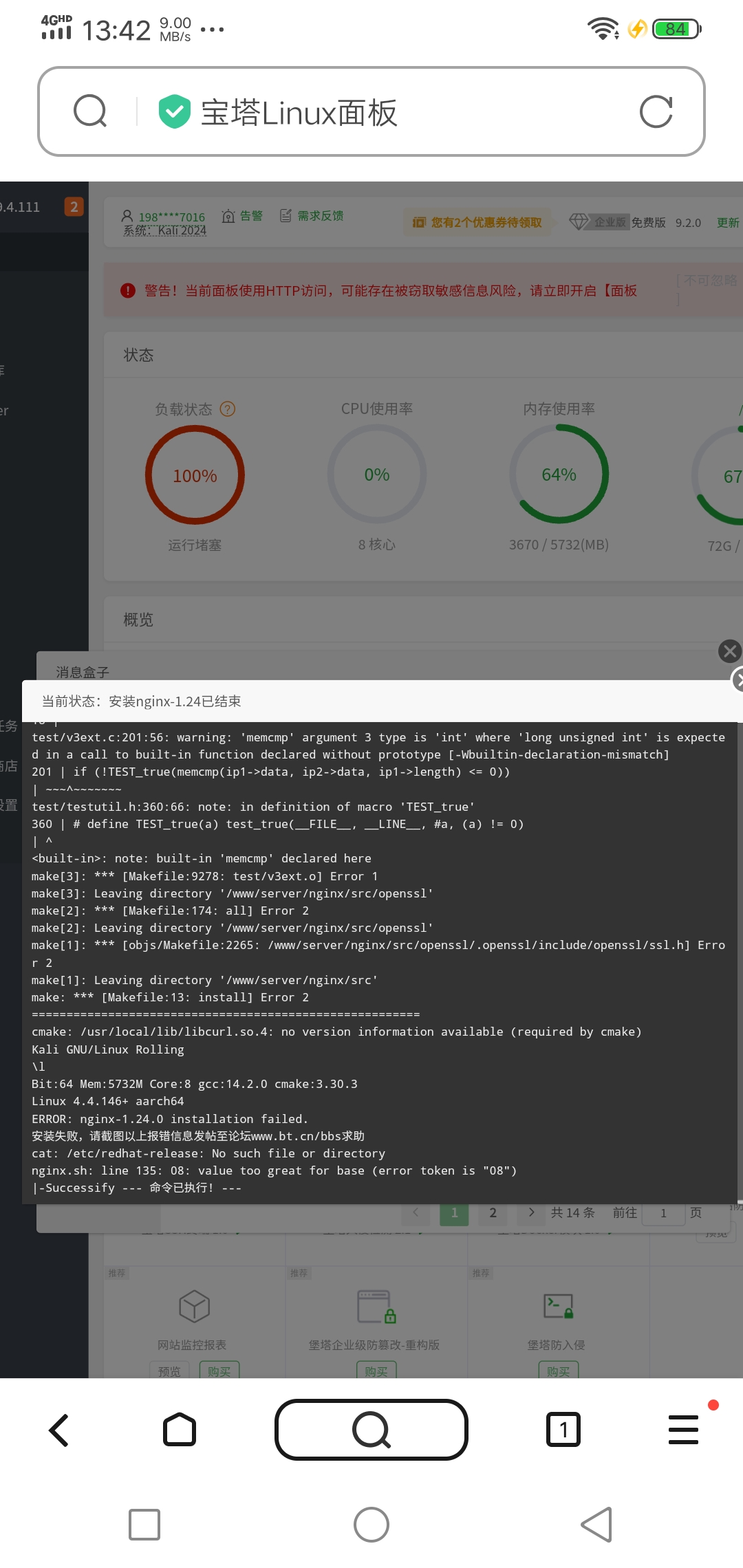
Task: Open the 需求反馈 feedback link
Action: [x=312, y=216]
